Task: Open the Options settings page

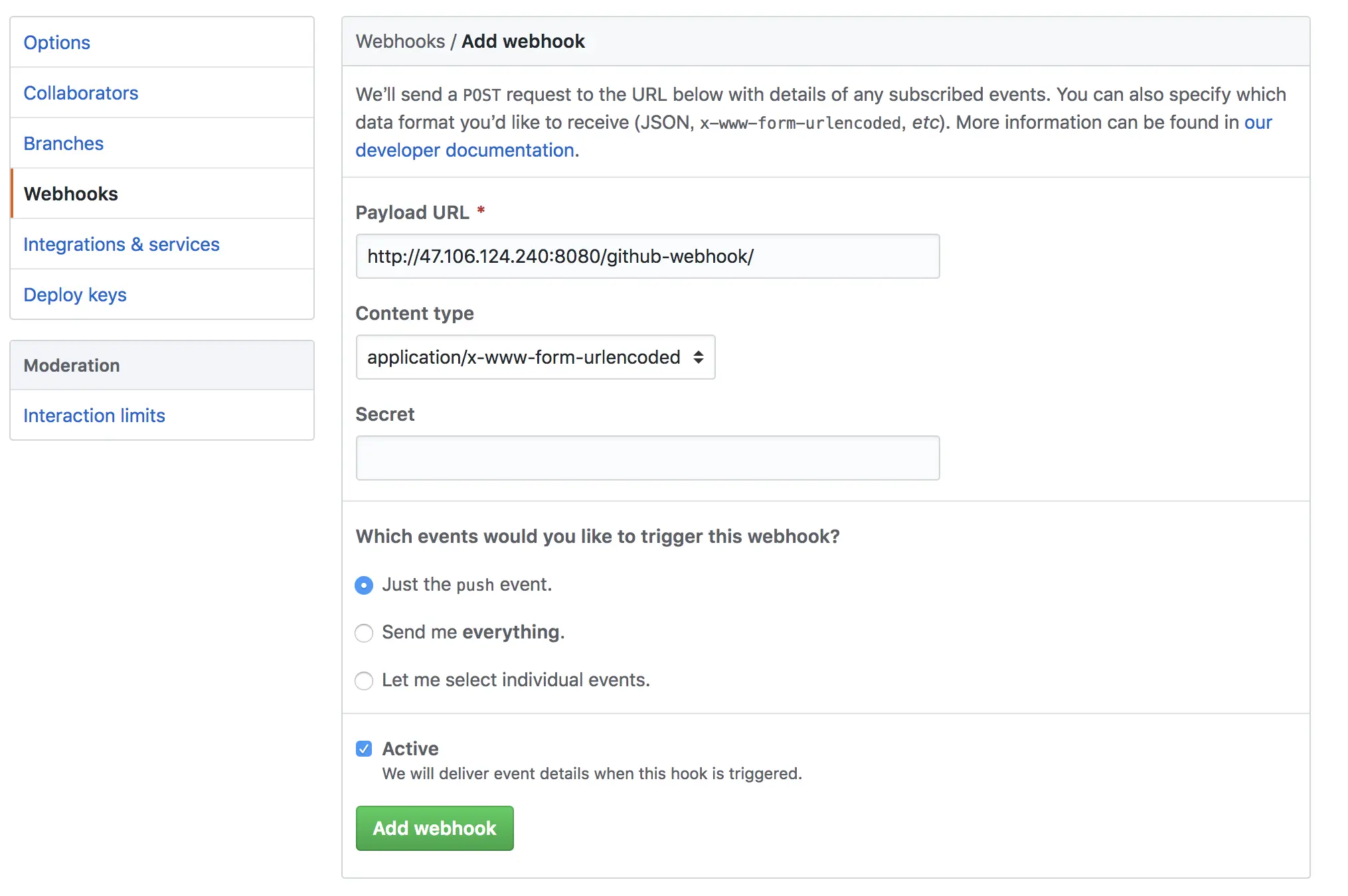Action: pos(57,42)
